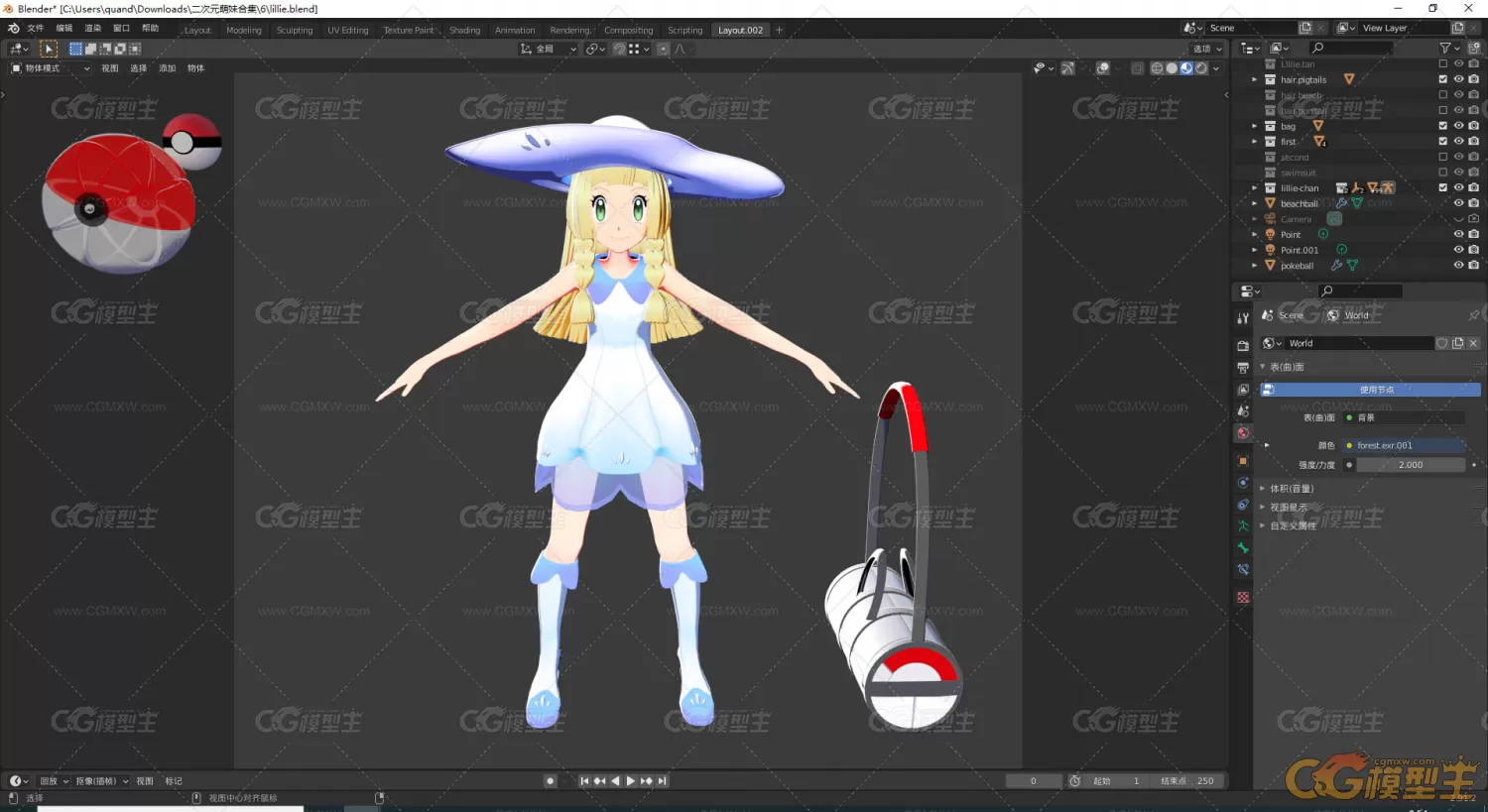Image resolution: width=1488 pixels, height=812 pixels.
Task: Play animation forward
Action: [x=630, y=781]
